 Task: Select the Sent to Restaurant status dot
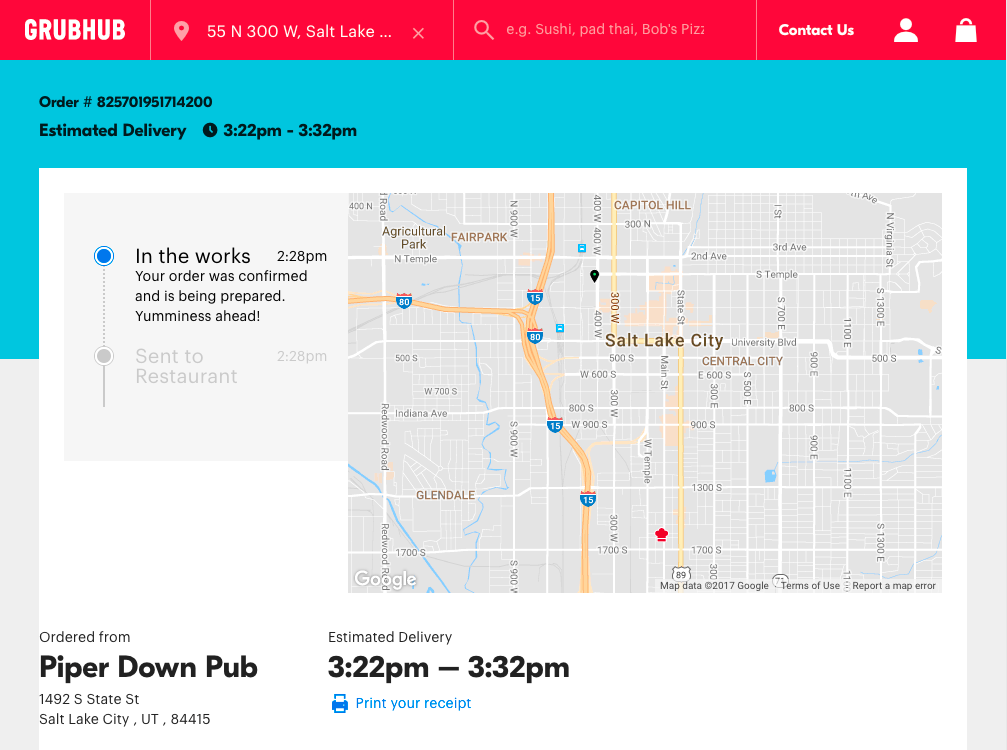(103, 355)
